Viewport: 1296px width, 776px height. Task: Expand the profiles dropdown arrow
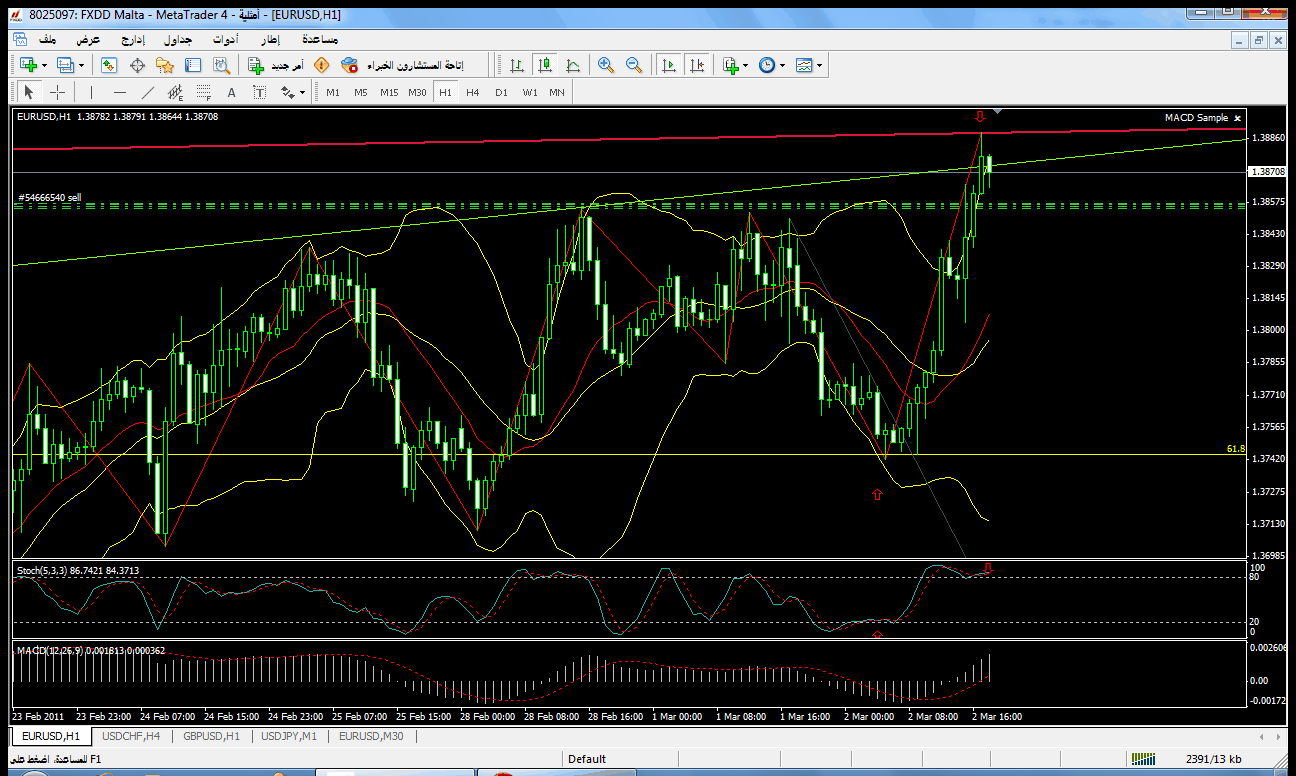82,65
